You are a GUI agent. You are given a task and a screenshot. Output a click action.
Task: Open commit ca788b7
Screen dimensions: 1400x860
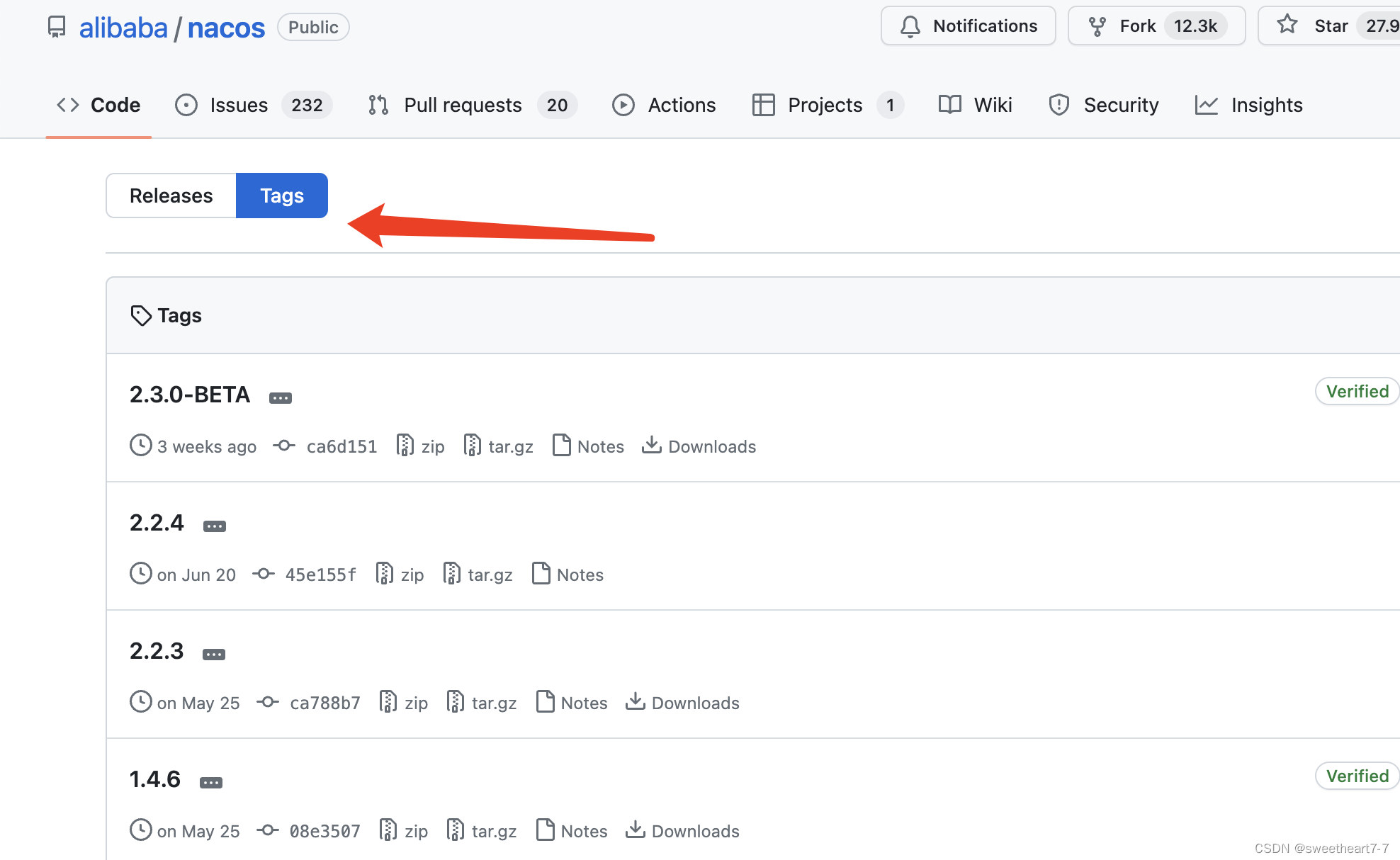(325, 703)
